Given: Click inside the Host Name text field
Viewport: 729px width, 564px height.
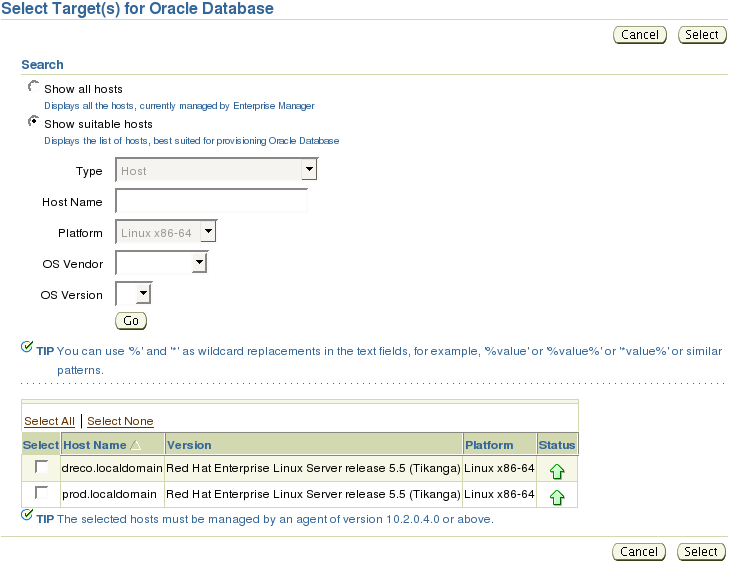Looking at the screenshot, I should point(212,200).
